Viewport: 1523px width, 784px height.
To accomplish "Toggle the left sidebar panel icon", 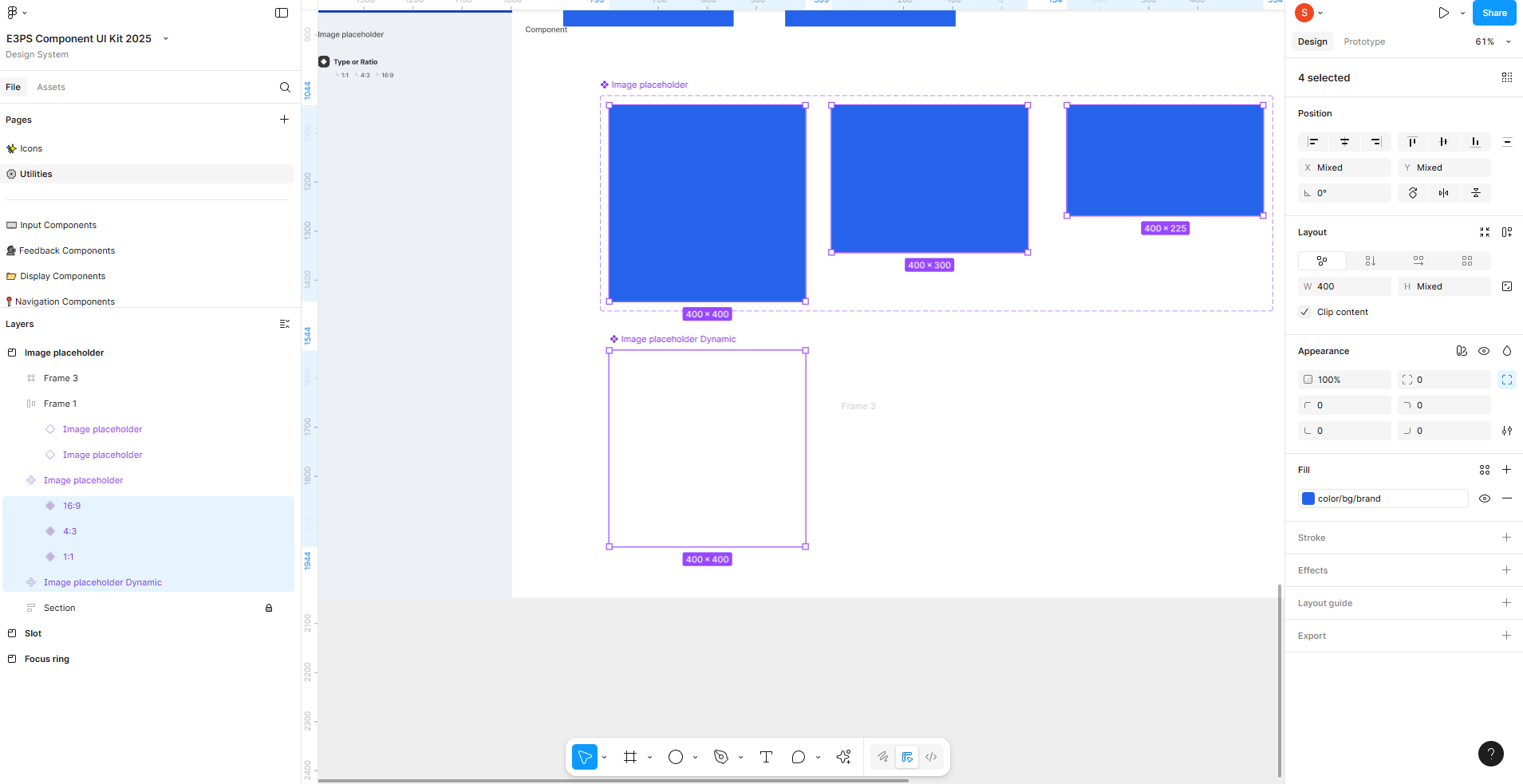I will [x=282, y=13].
